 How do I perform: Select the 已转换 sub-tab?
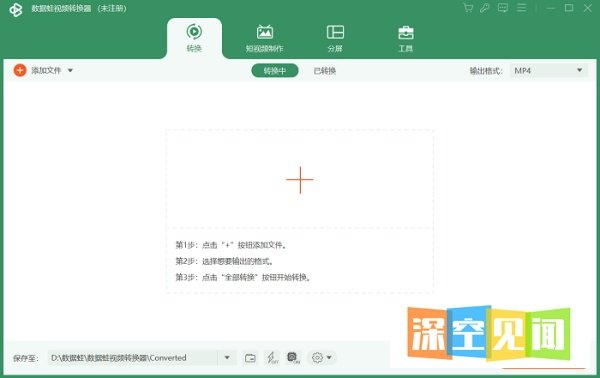tap(324, 71)
